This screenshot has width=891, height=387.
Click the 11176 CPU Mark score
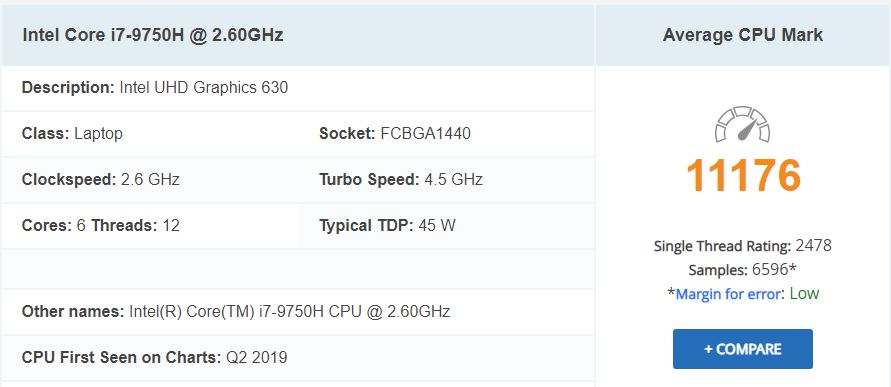[x=743, y=175]
